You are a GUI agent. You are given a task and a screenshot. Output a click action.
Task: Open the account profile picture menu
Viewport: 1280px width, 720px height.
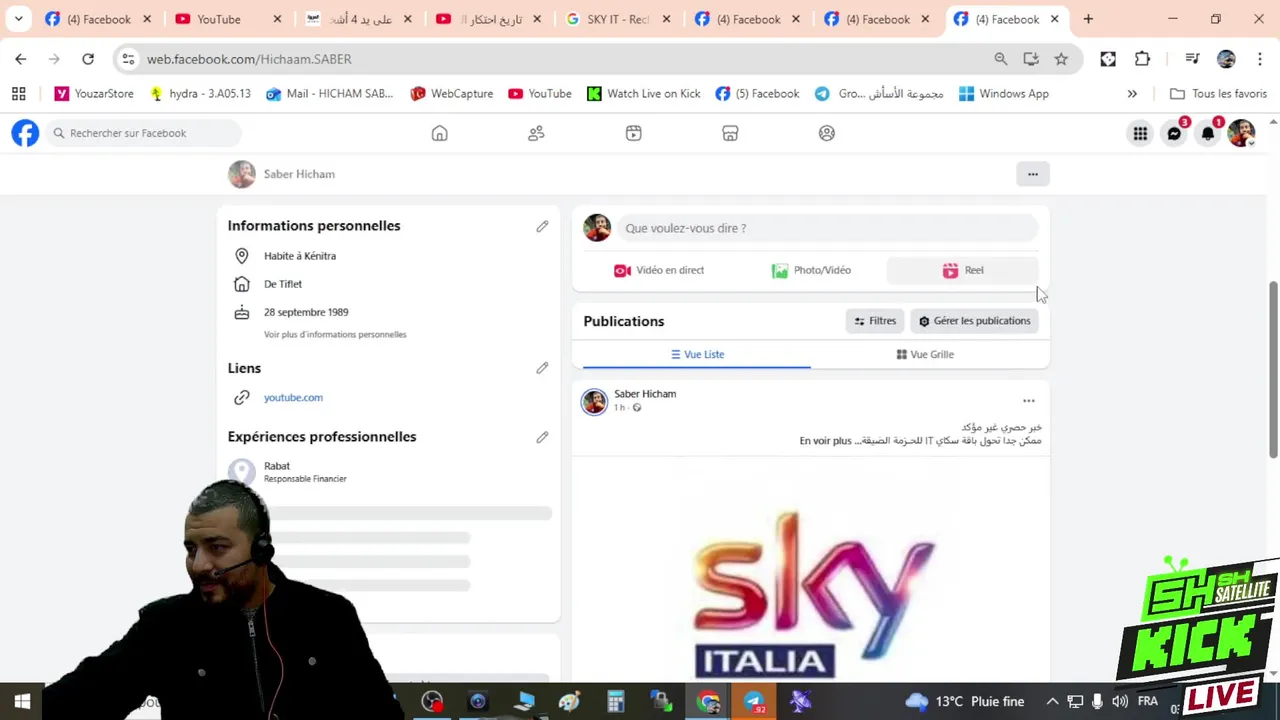coord(1241,133)
